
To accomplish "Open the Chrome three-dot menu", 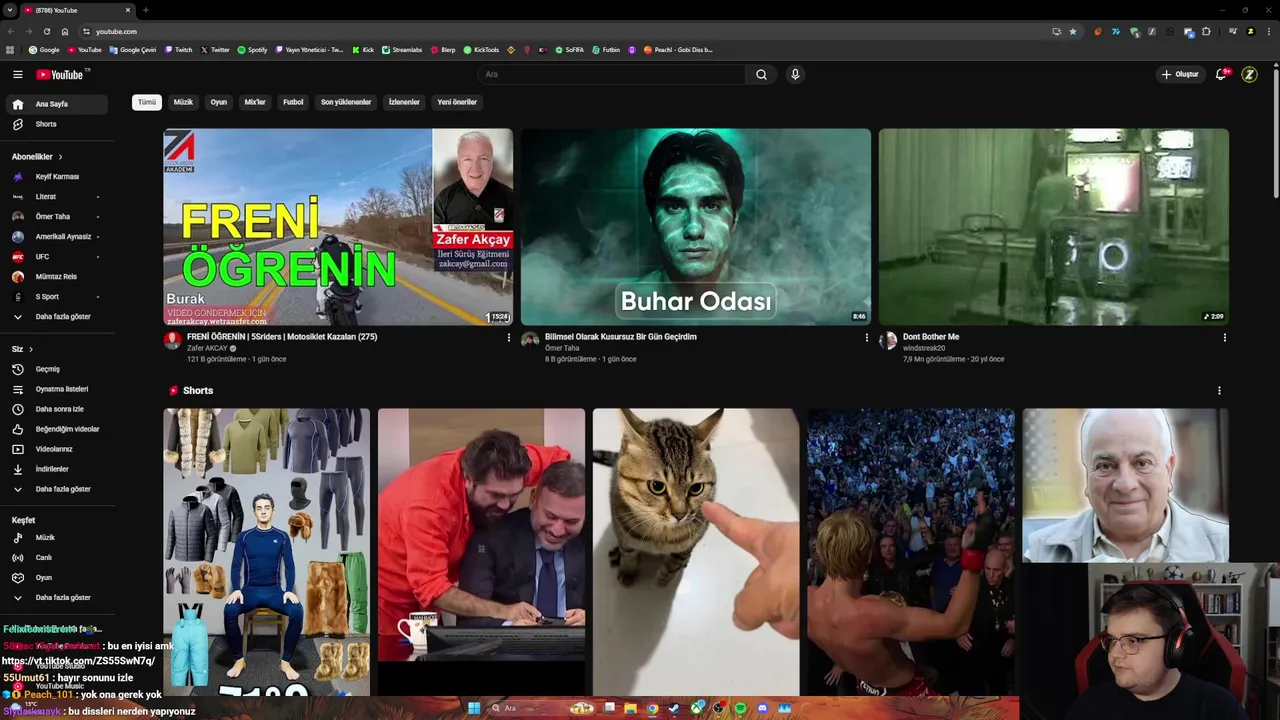I will pyautogui.click(x=1268, y=31).
